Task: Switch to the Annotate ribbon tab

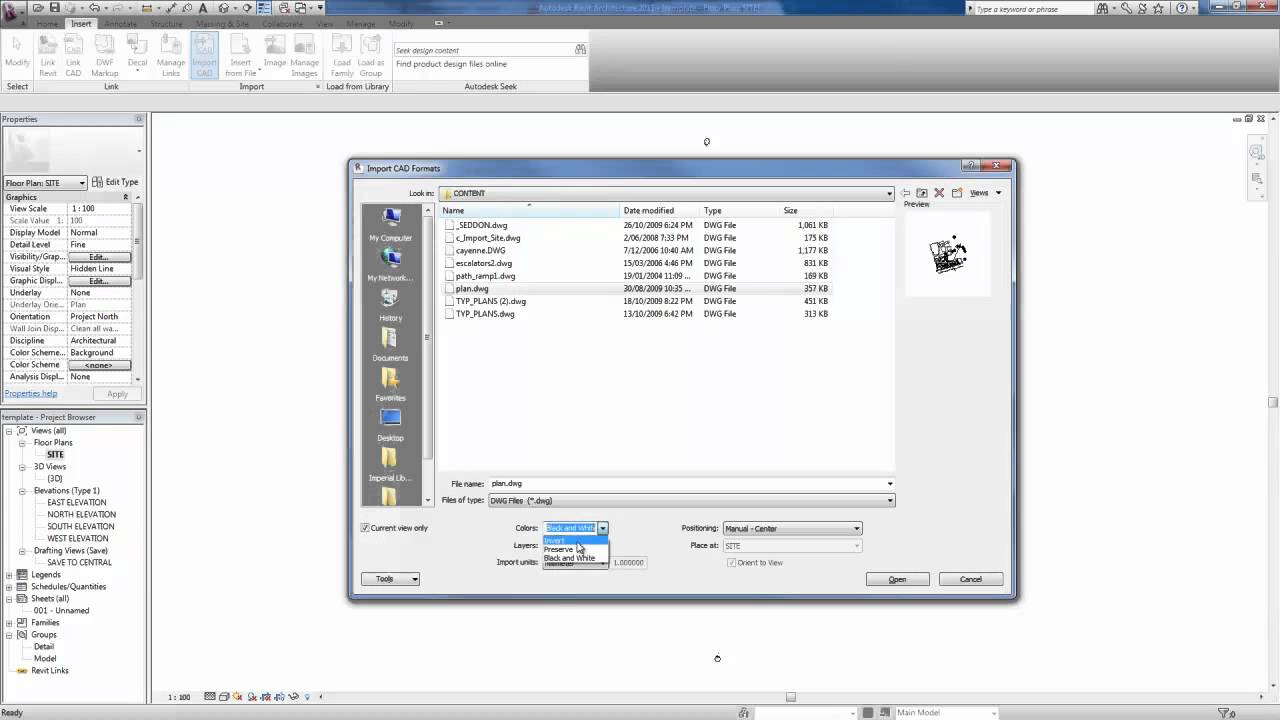Action: point(120,24)
